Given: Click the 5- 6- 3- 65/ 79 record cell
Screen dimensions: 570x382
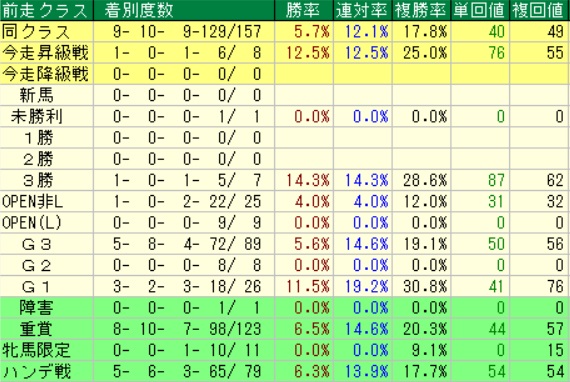Looking at the screenshot, I should coord(184,371).
